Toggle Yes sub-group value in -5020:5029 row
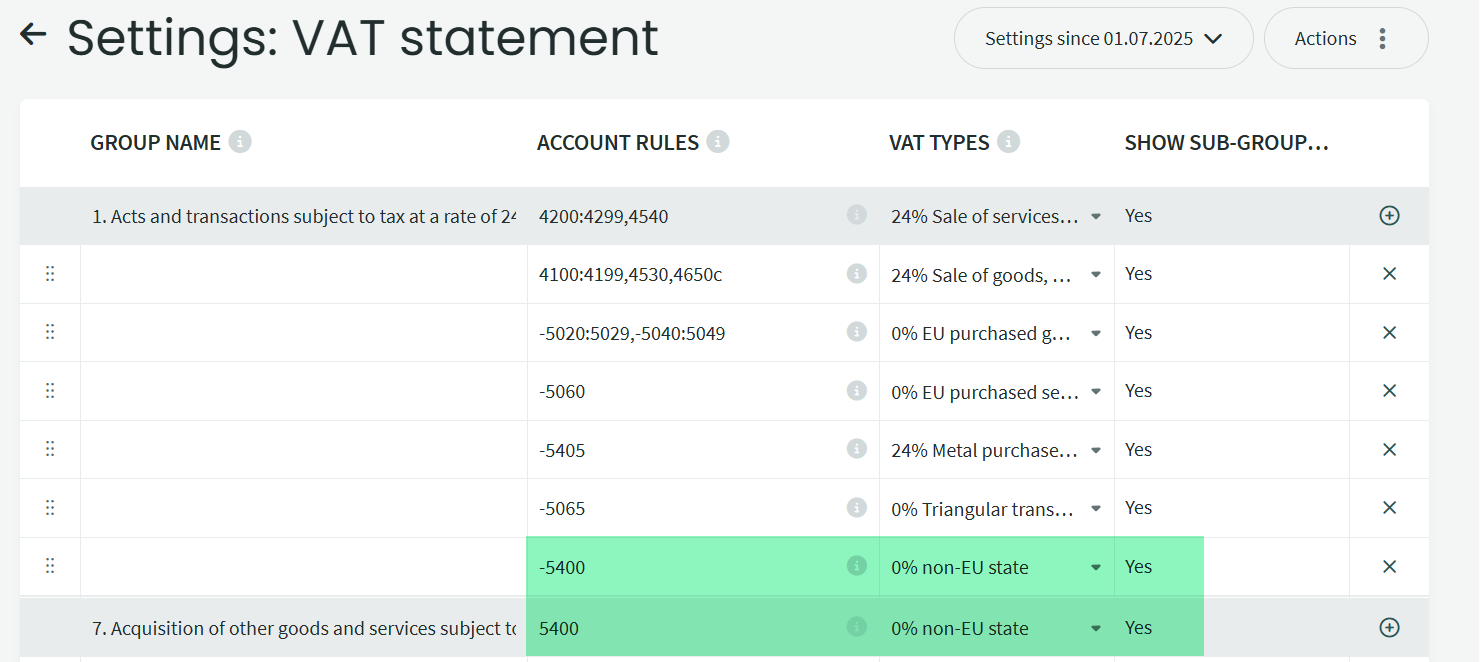 (x=1139, y=333)
